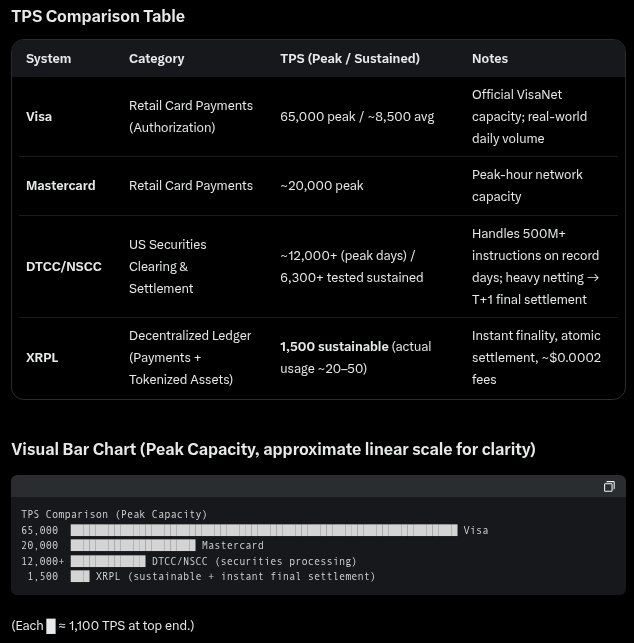Click 'Retail Card Payments (Authorization)' cell
Viewport: 634px width, 643px height.
tap(191, 116)
